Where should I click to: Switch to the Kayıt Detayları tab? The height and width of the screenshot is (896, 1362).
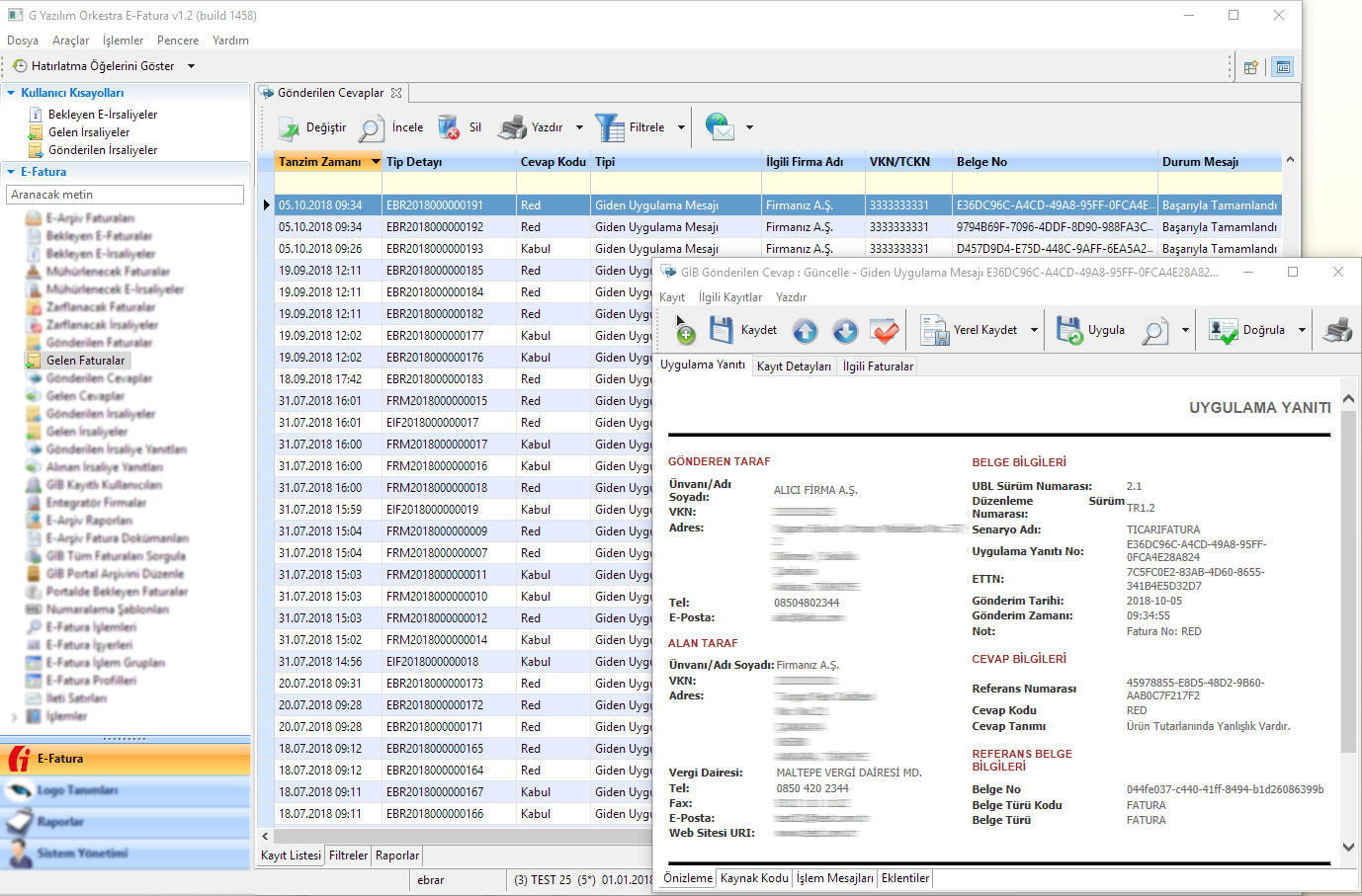pyautogui.click(x=794, y=367)
